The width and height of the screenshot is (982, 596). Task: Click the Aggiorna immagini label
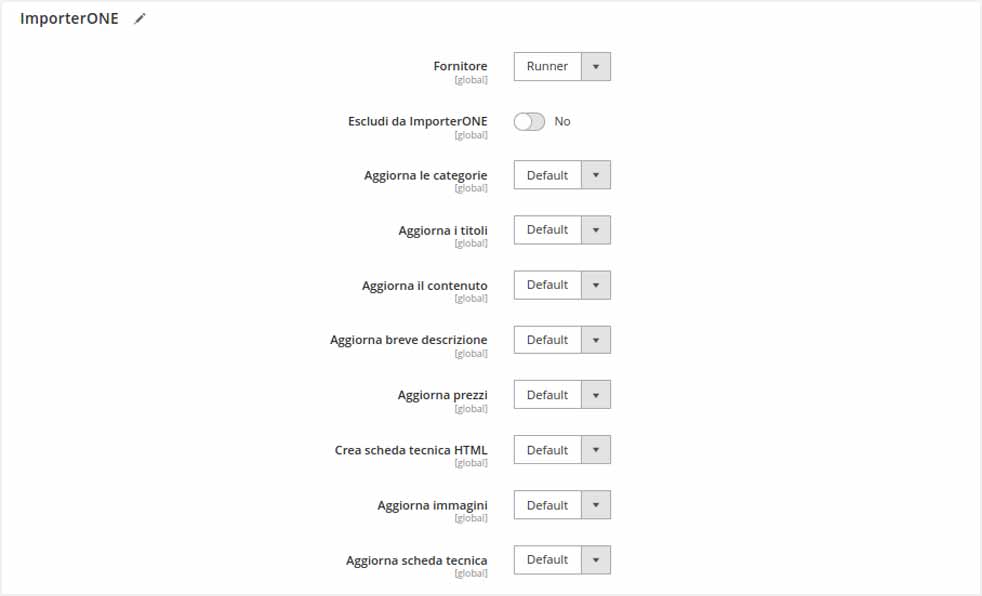(432, 505)
